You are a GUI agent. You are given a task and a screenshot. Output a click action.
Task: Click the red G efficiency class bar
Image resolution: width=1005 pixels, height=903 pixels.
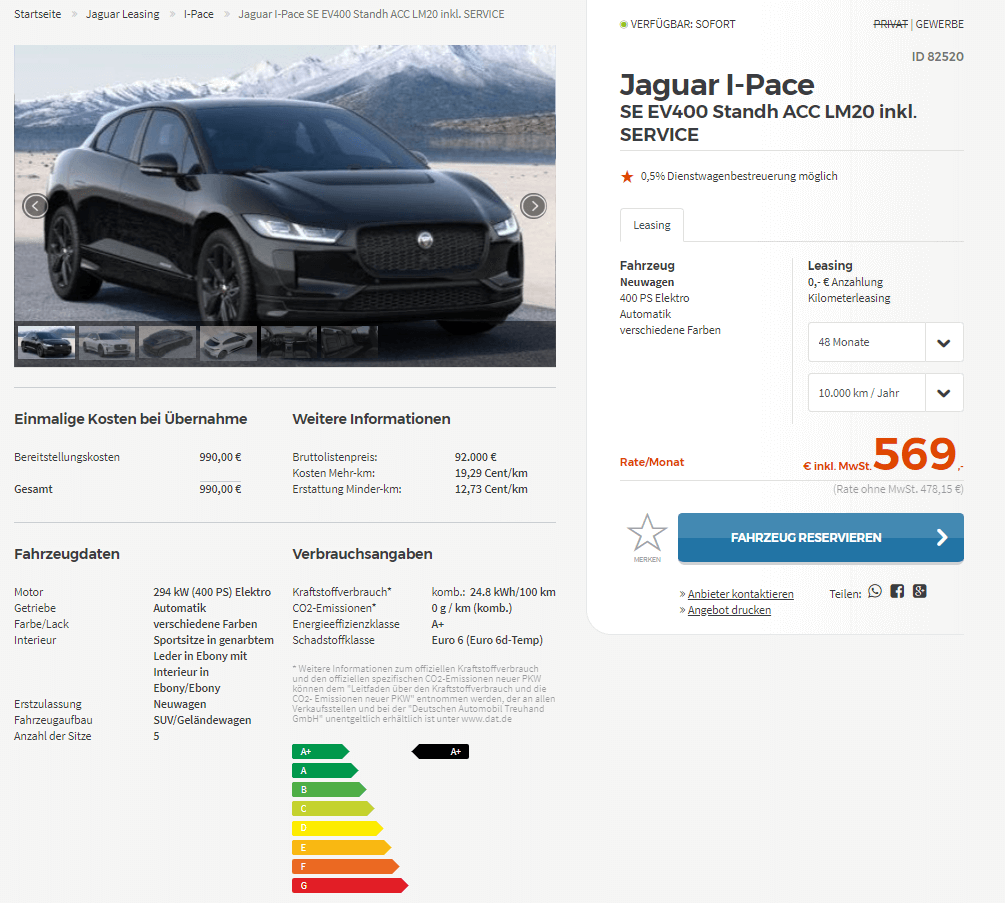[x=350, y=886]
